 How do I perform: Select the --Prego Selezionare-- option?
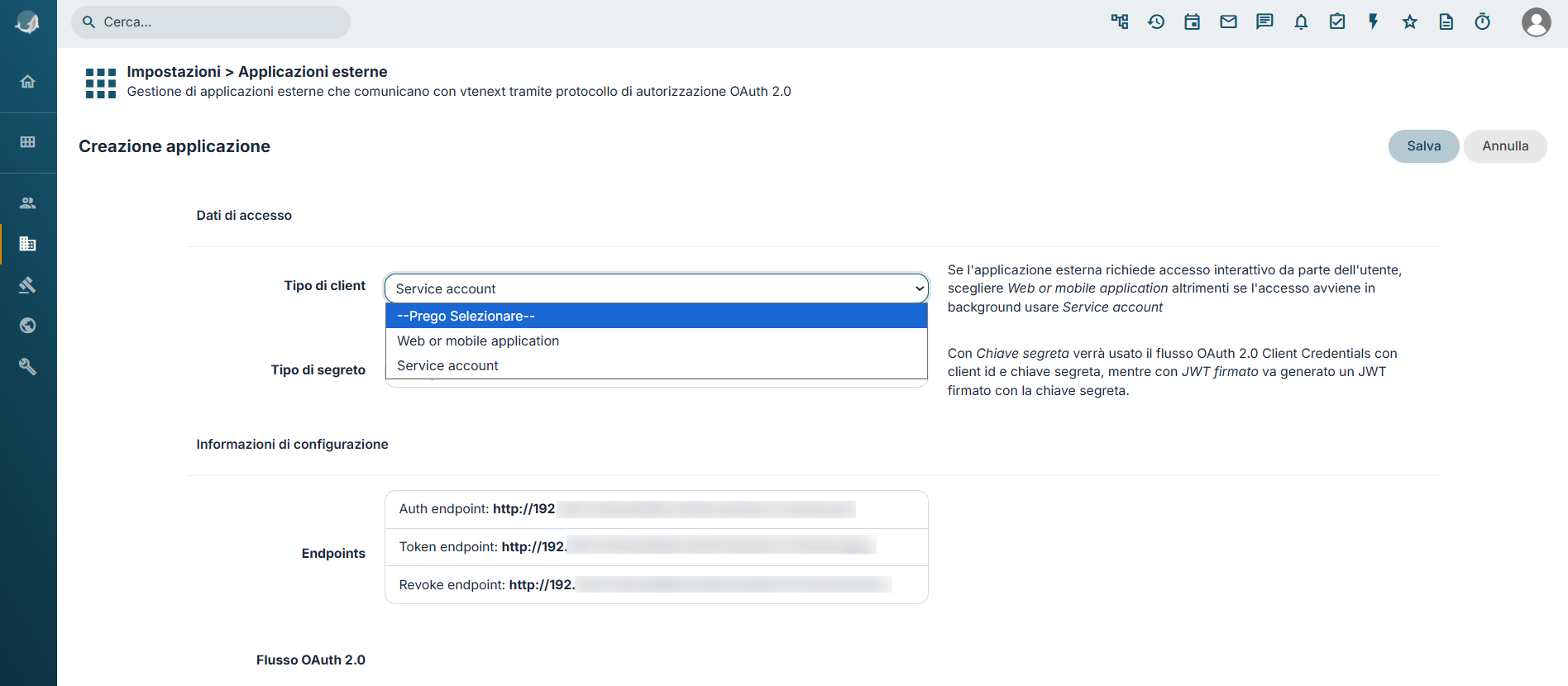click(657, 316)
